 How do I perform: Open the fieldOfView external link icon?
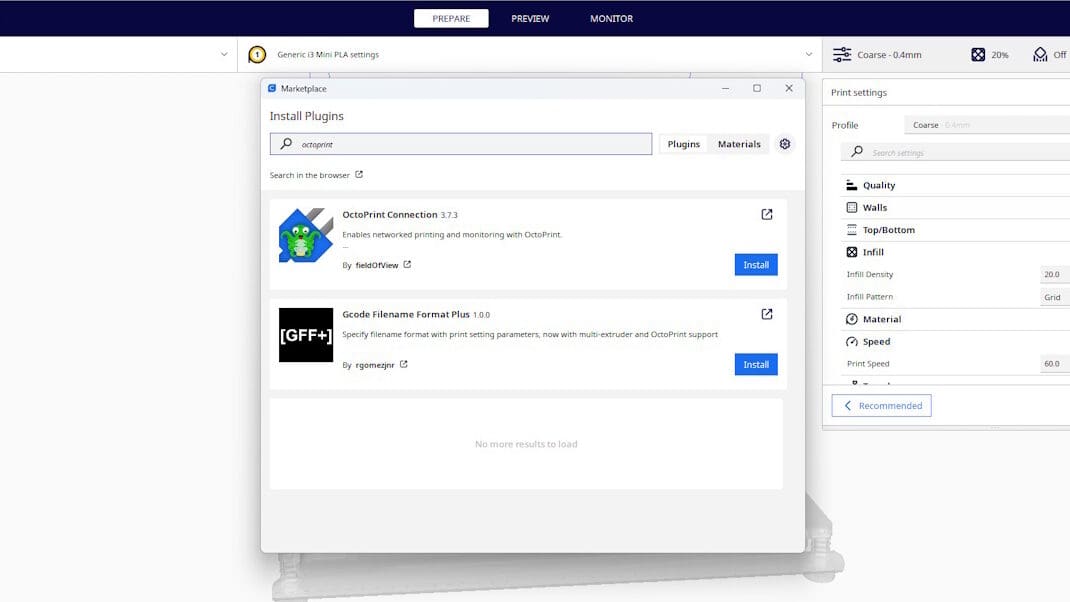click(407, 264)
